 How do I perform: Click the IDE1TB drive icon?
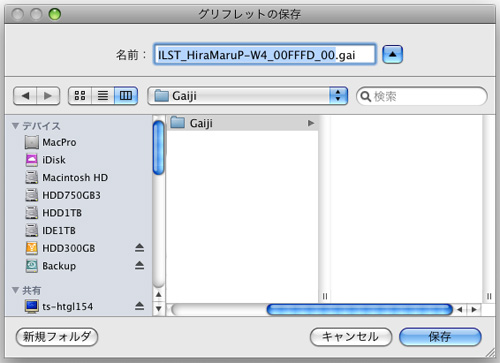coord(32,231)
